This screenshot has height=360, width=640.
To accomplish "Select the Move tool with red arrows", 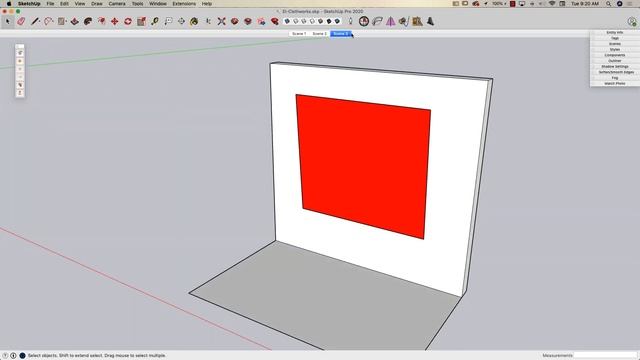I will coord(115,21).
